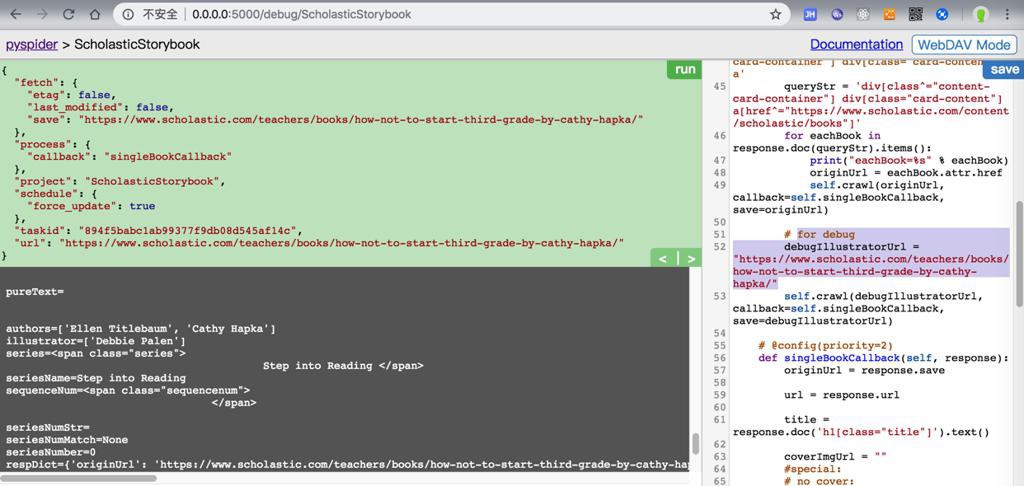This screenshot has width=1024, height=486.
Task: Go back with the browser back arrow
Action: pyautogui.click(x=16, y=14)
